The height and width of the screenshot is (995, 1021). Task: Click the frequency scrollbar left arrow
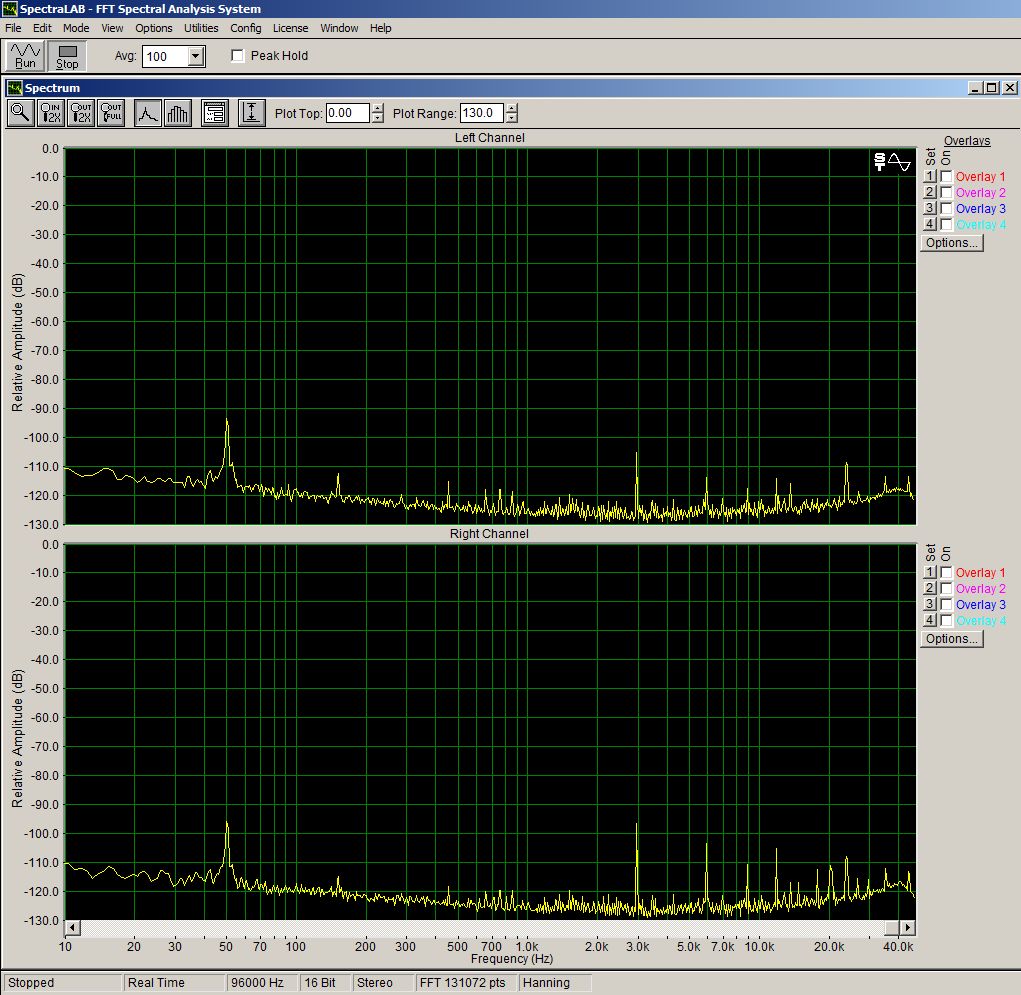[x=72, y=927]
